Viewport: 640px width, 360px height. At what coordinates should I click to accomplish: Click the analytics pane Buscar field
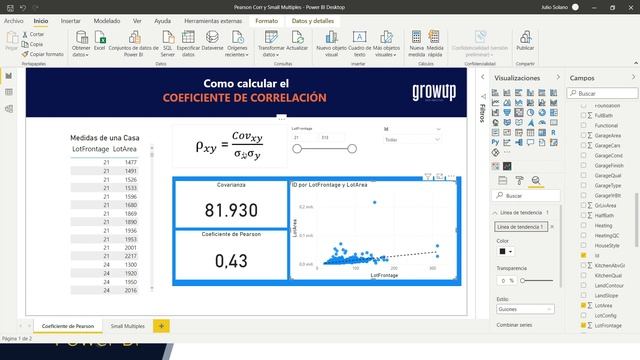coord(526,196)
